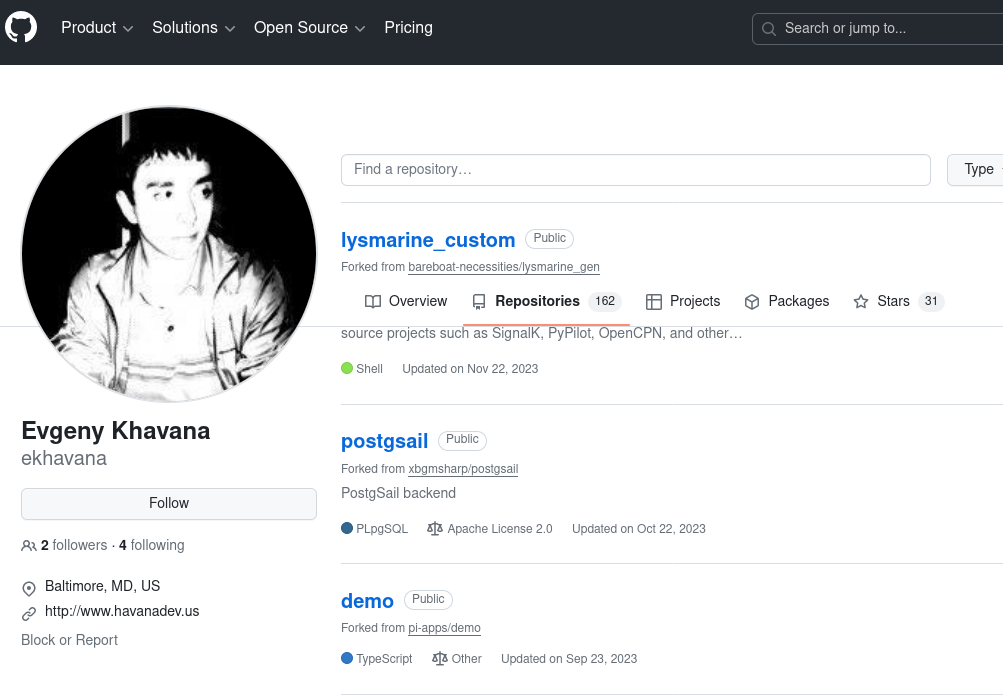Switch to the Projects tab
The image size is (1003, 700).
point(683,301)
